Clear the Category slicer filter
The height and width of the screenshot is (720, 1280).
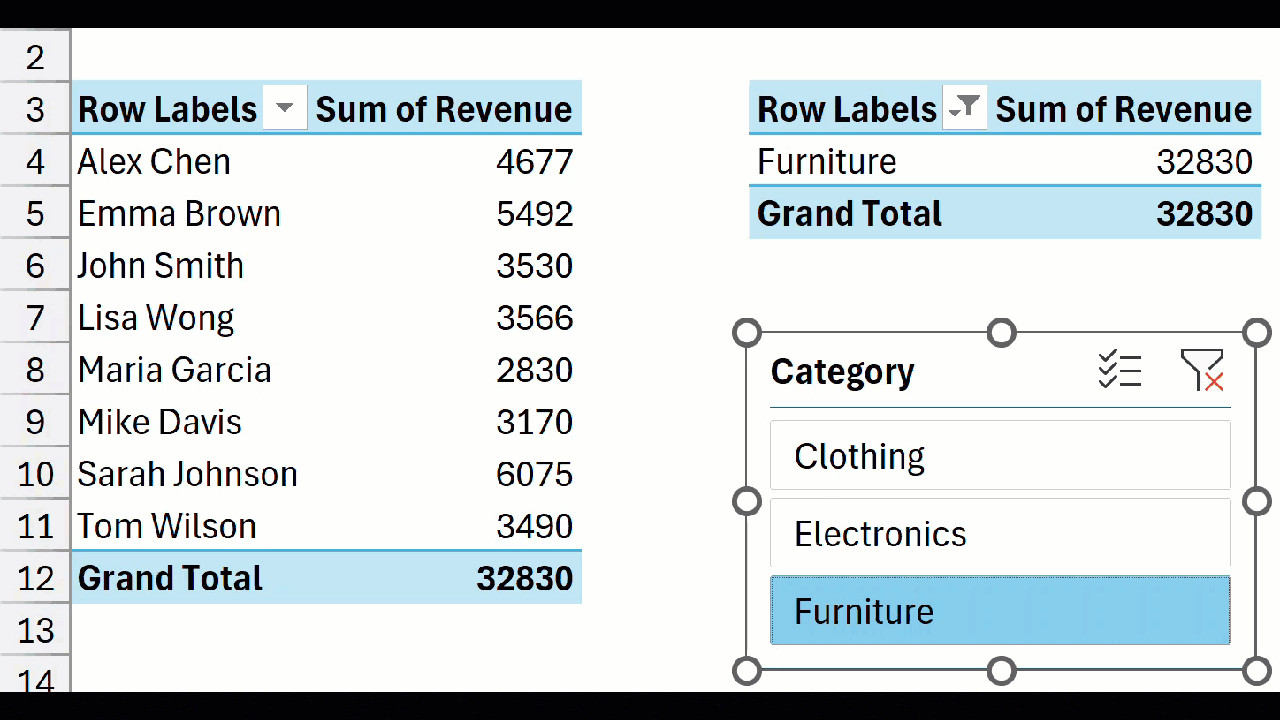pyautogui.click(x=1203, y=370)
